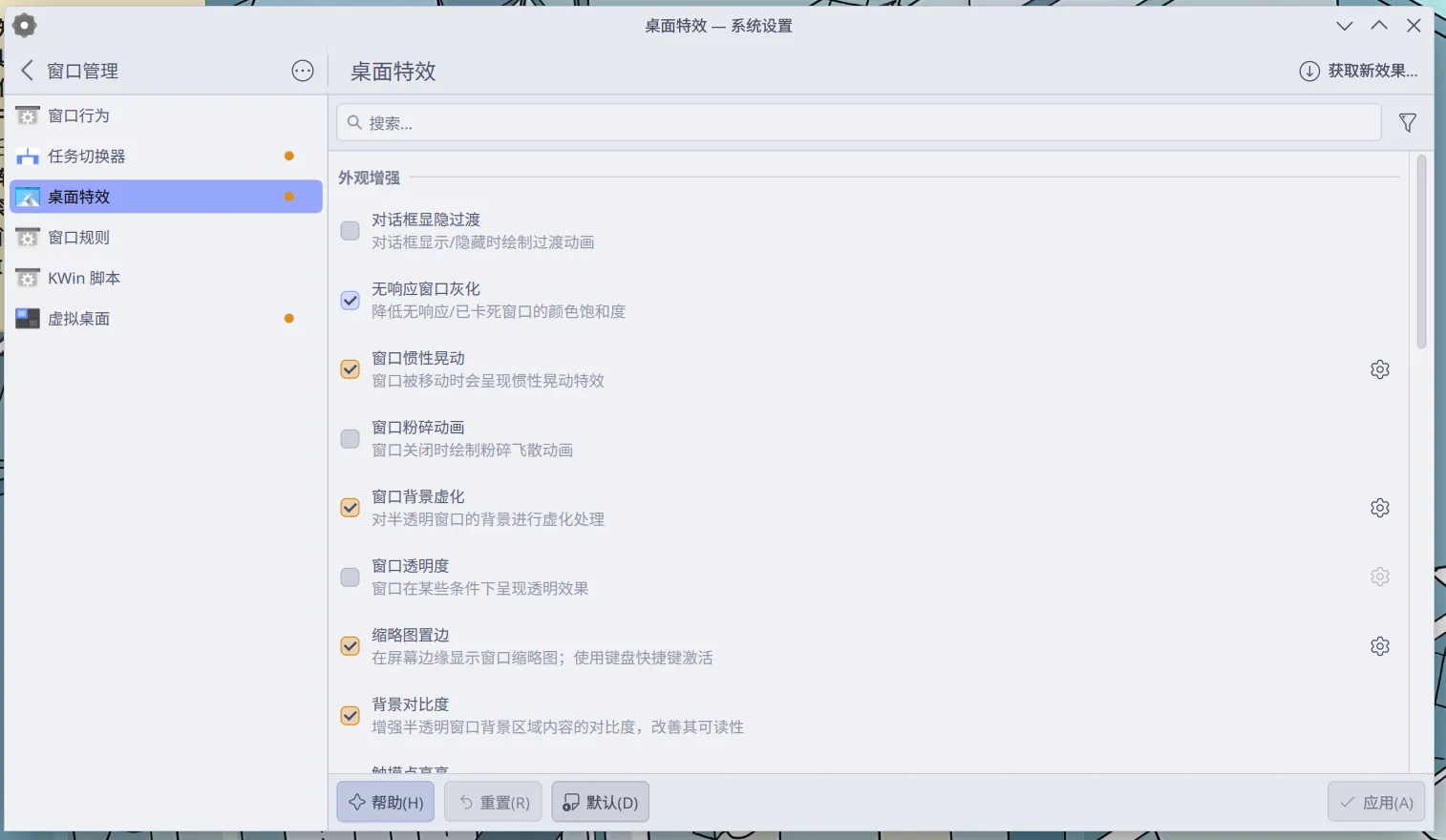Viewport: 1446px width, 840px height.
Task: Focus the 搜索 search field
Action: pos(860,123)
